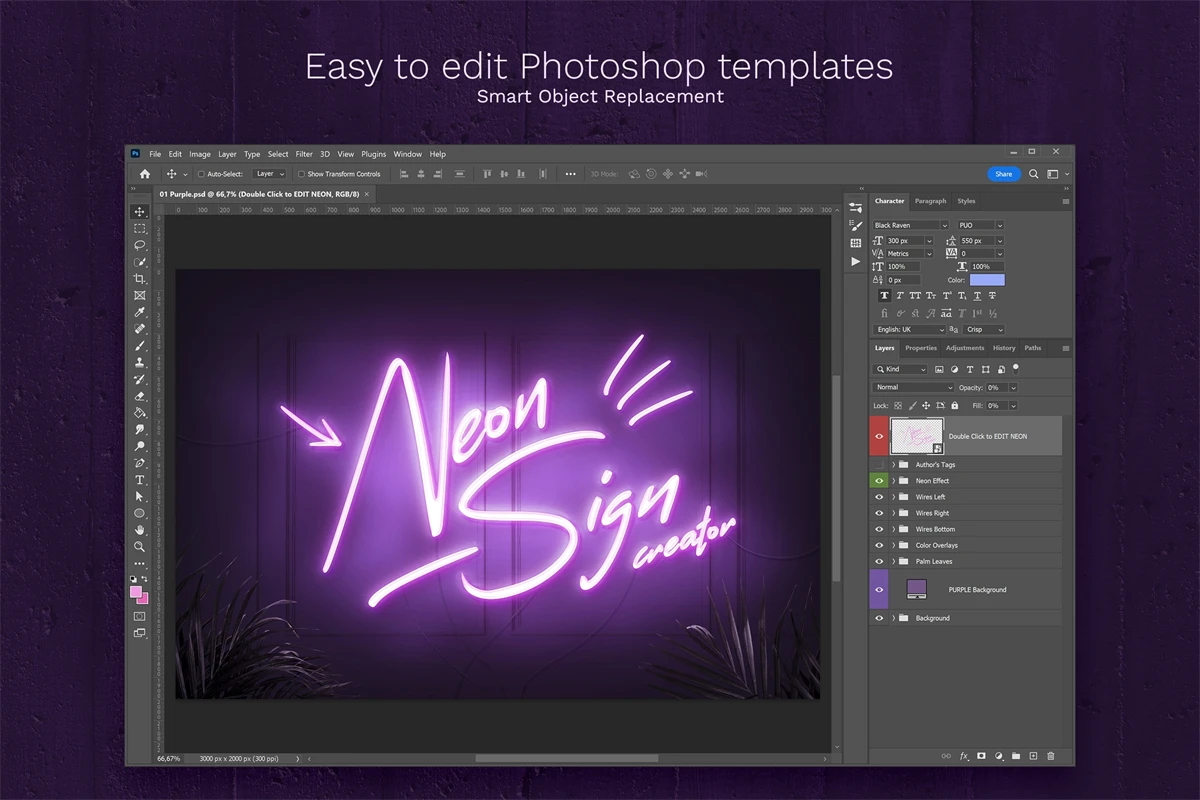Activate the Hand tool
Image resolution: width=1200 pixels, height=800 pixels.
[x=140, y=530]
